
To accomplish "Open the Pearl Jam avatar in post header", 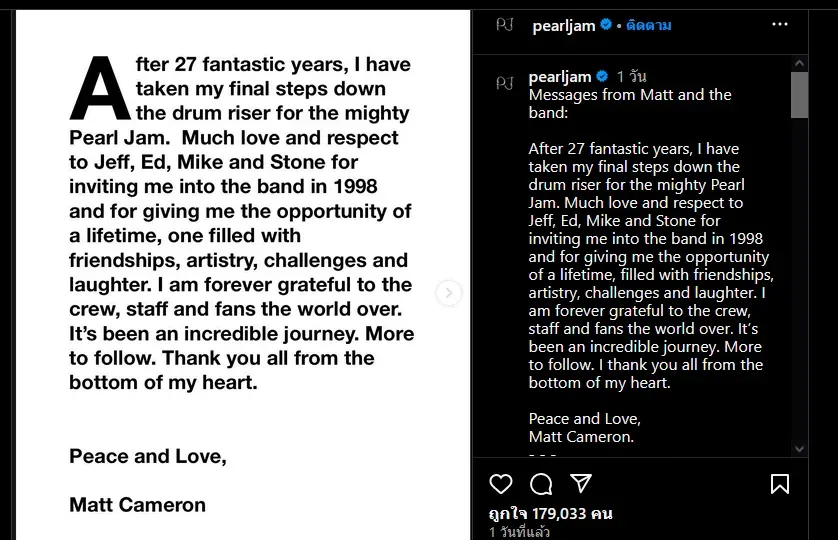I will [505, 25].
